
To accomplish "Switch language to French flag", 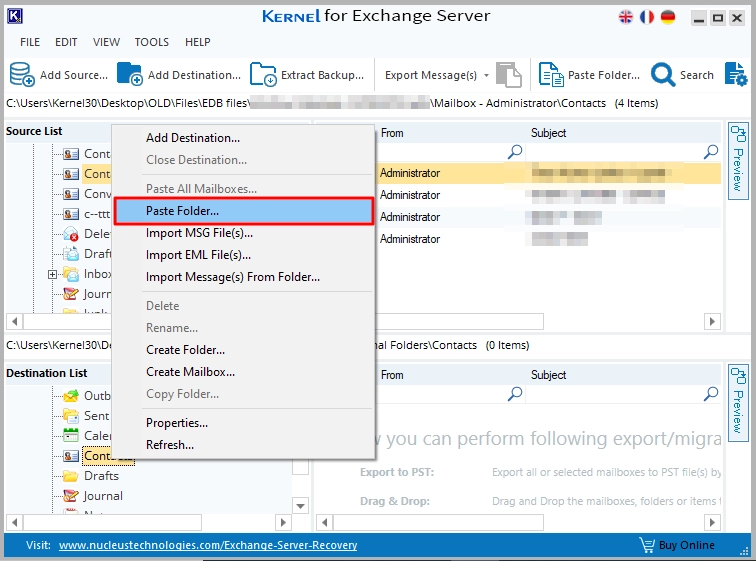I will 647,18.
